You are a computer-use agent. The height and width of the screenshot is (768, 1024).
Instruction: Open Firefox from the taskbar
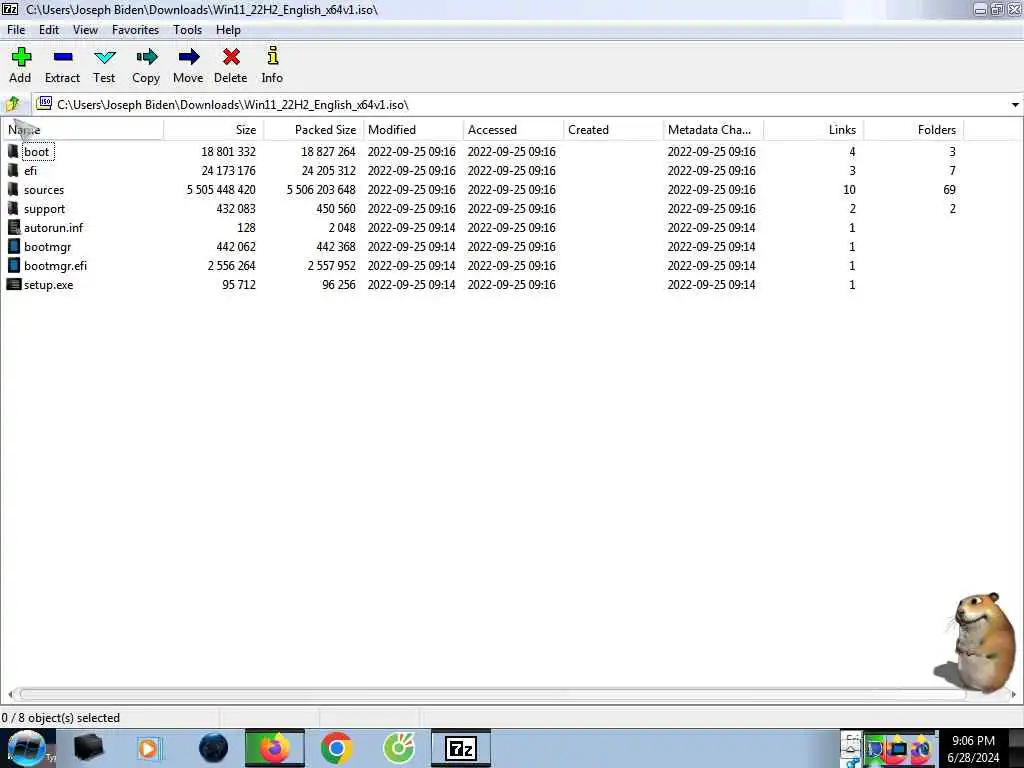pyautogui.click(x=275, y=748)
